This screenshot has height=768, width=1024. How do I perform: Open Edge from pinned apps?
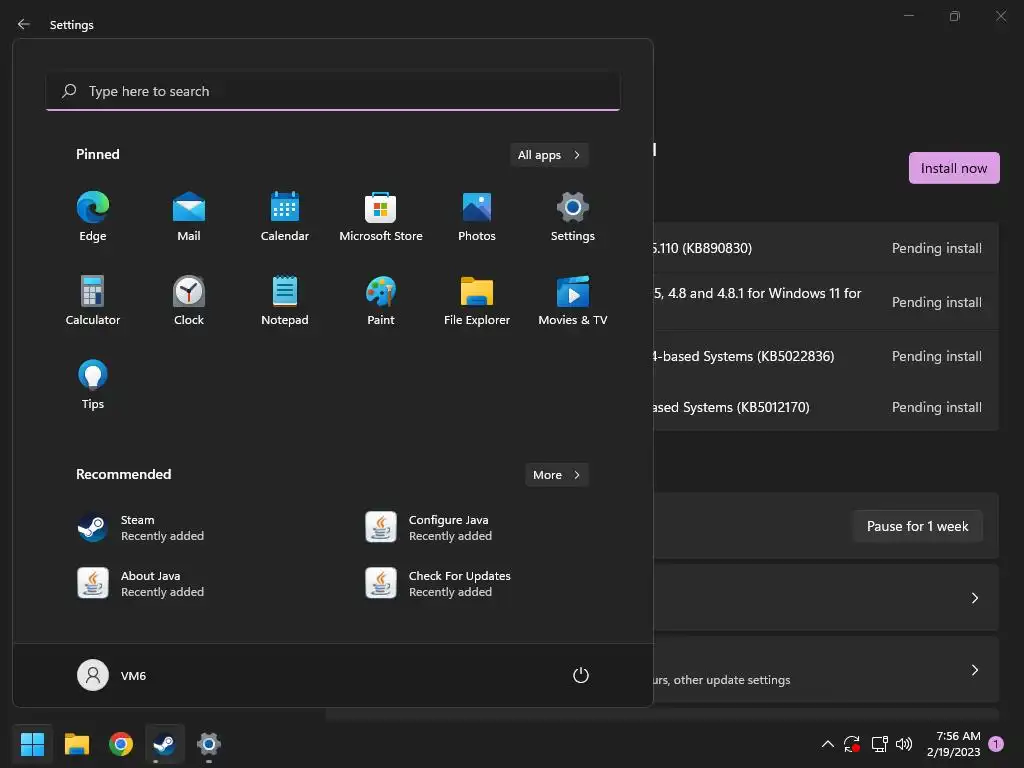(93, 217)
